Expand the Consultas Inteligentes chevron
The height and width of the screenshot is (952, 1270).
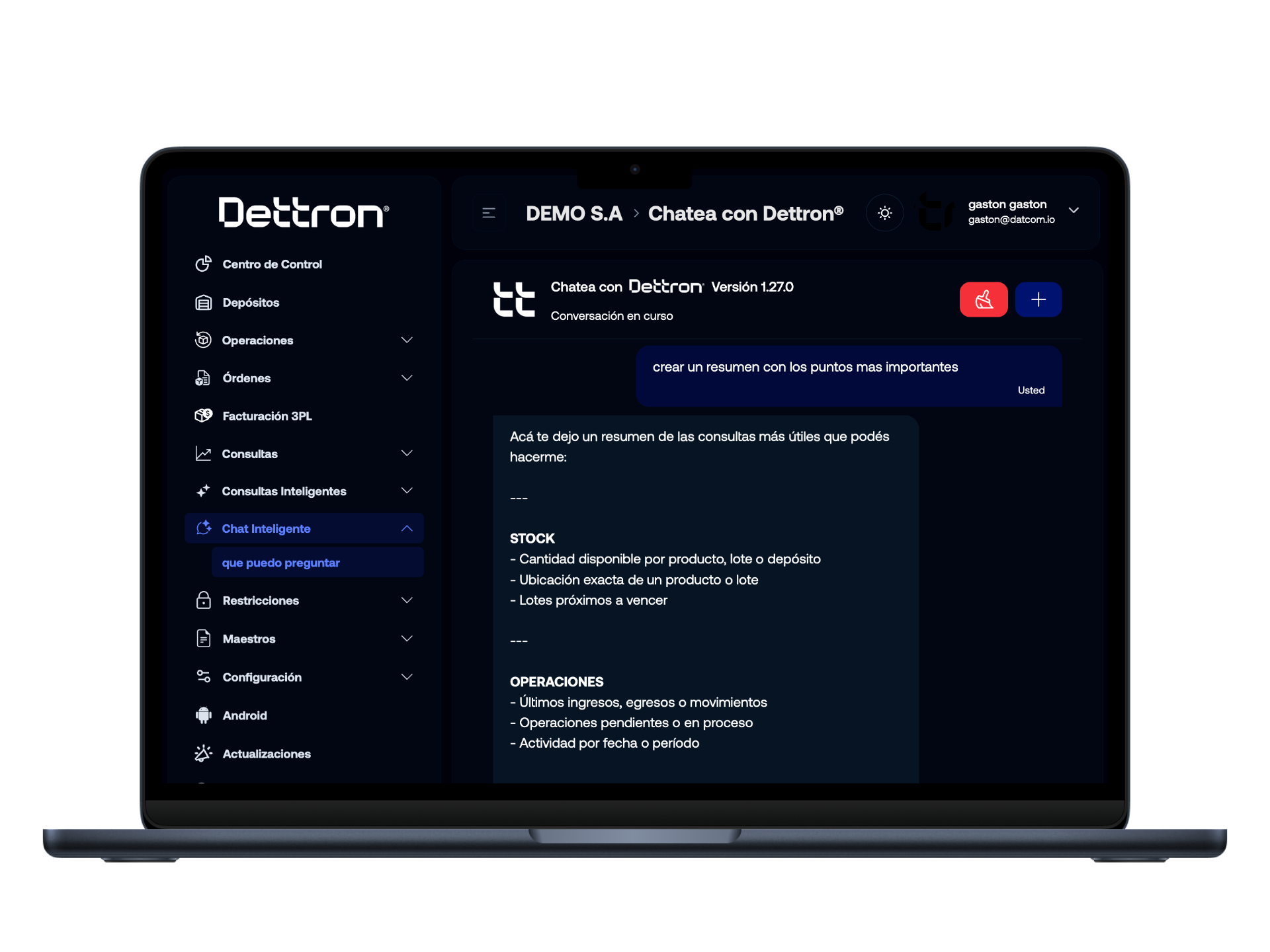(407, 491)
